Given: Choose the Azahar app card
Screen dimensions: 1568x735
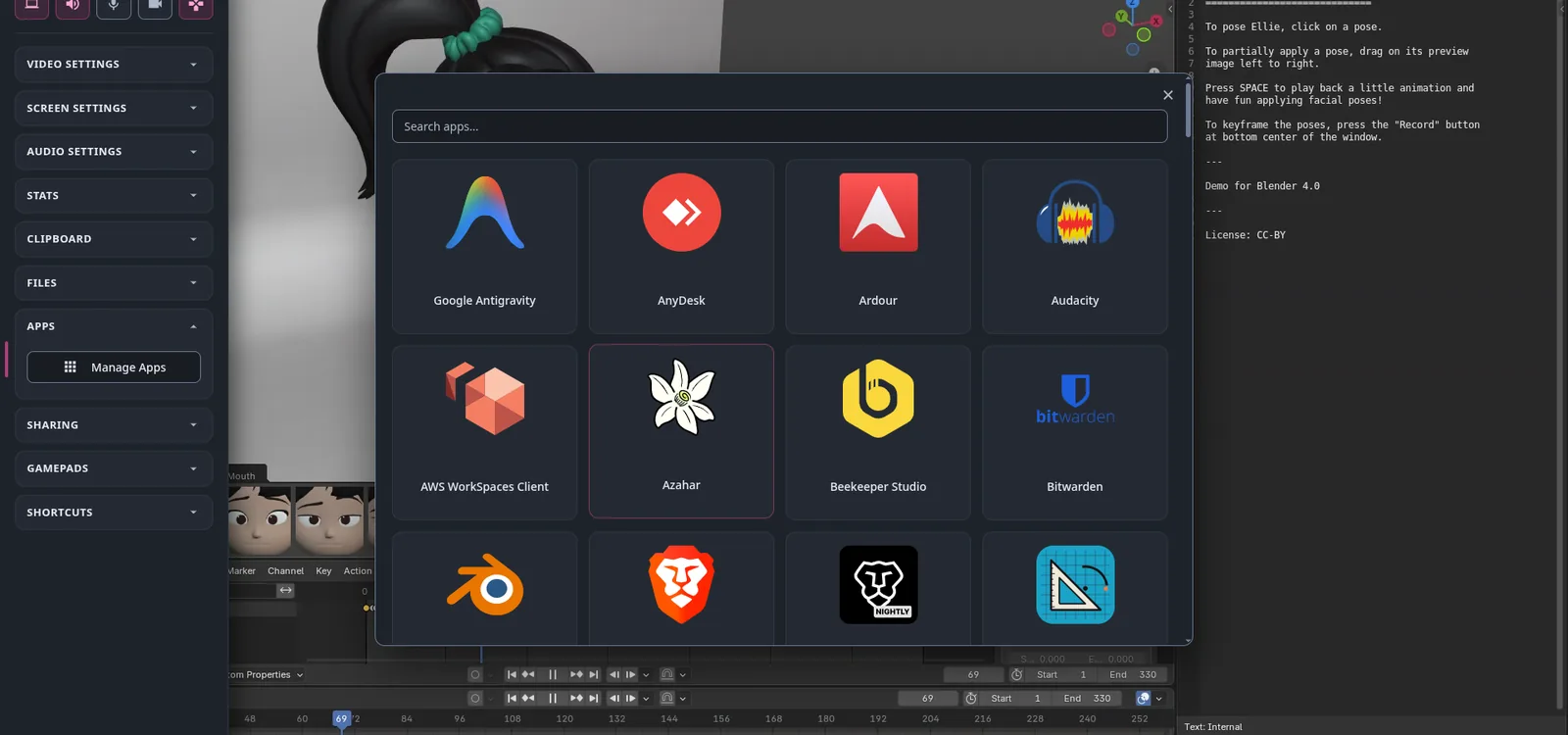Looking at the screenshot, I should point(681,431).
